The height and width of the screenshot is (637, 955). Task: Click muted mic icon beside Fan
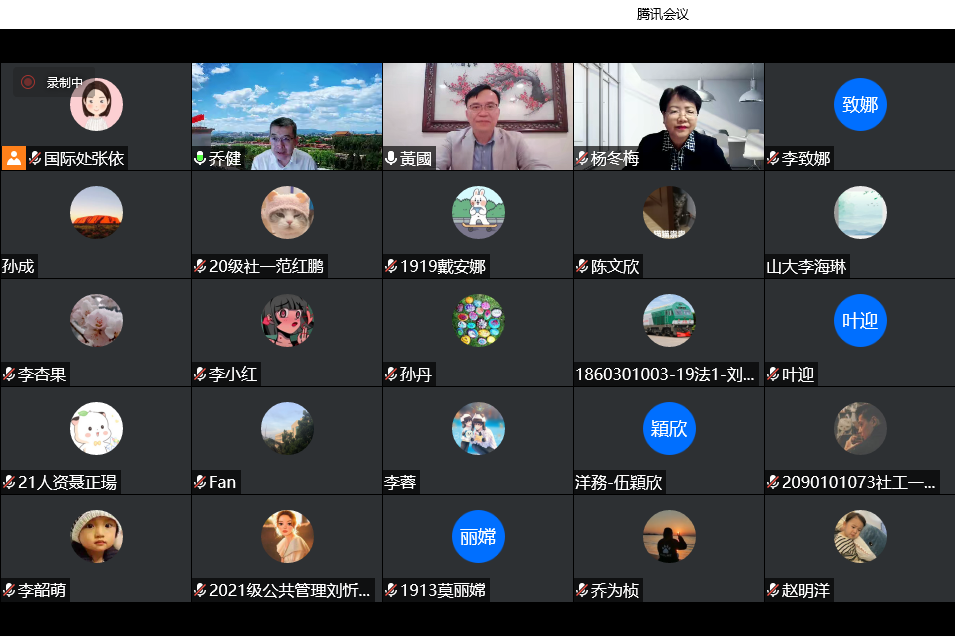click(200, 483)
